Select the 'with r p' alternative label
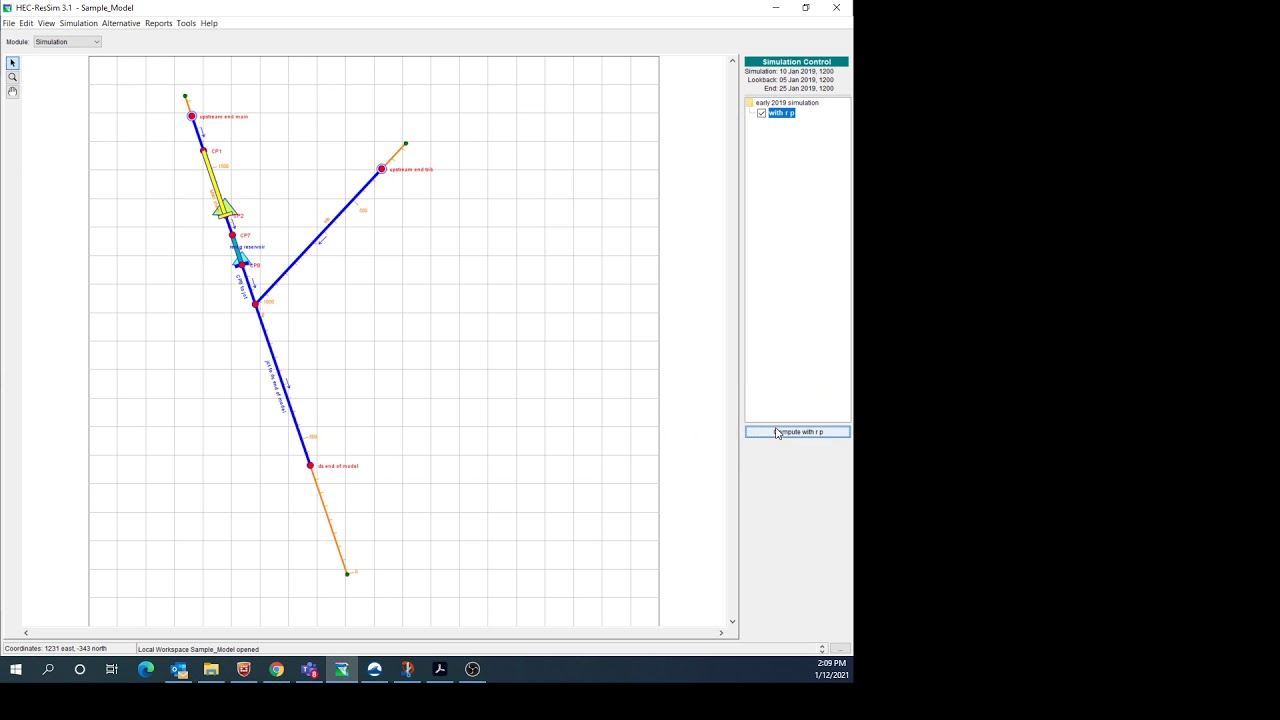 point(782,113)
